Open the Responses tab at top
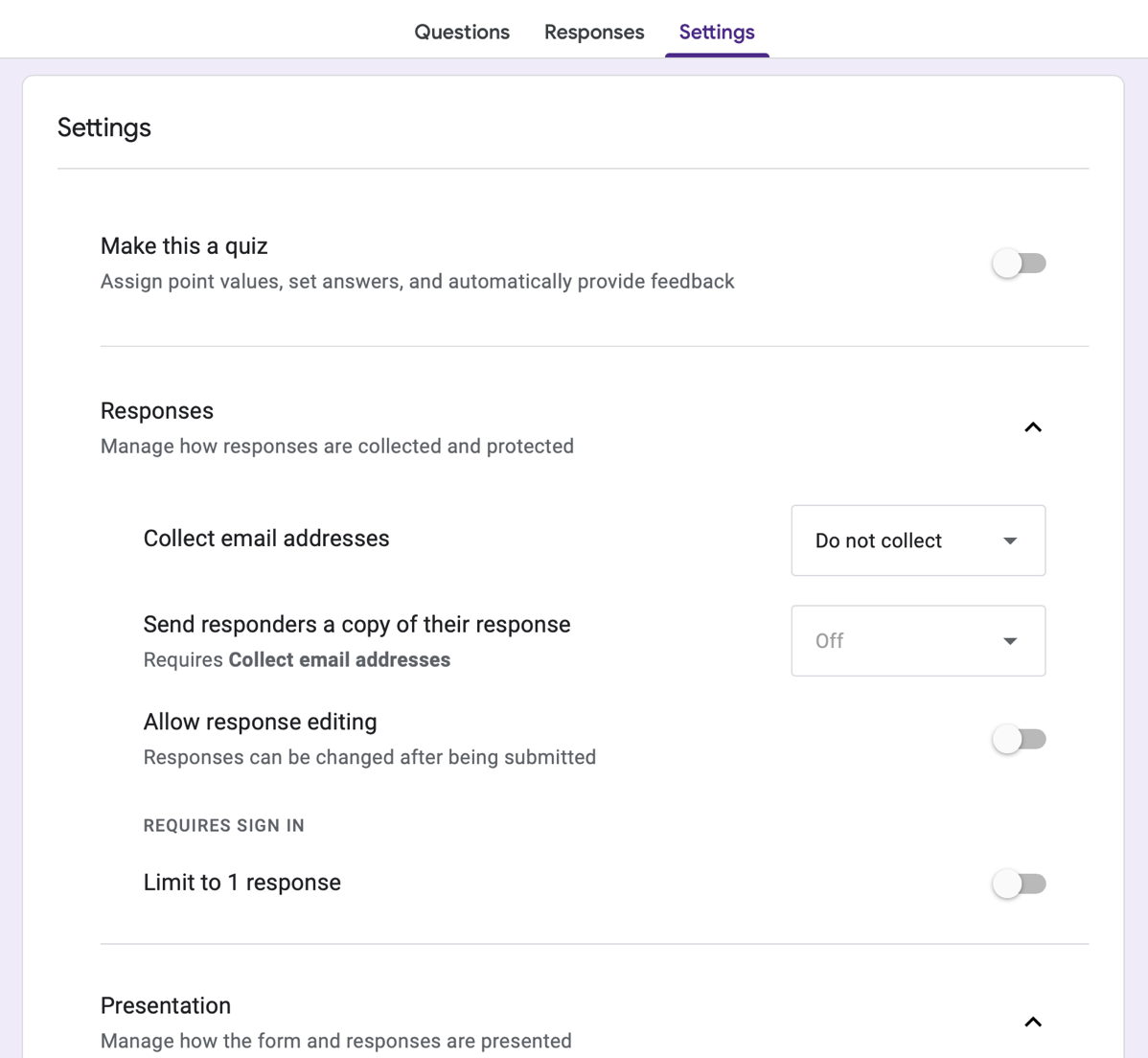The width and height of the screenshot is (1148, 1058). tap(594, 33)
